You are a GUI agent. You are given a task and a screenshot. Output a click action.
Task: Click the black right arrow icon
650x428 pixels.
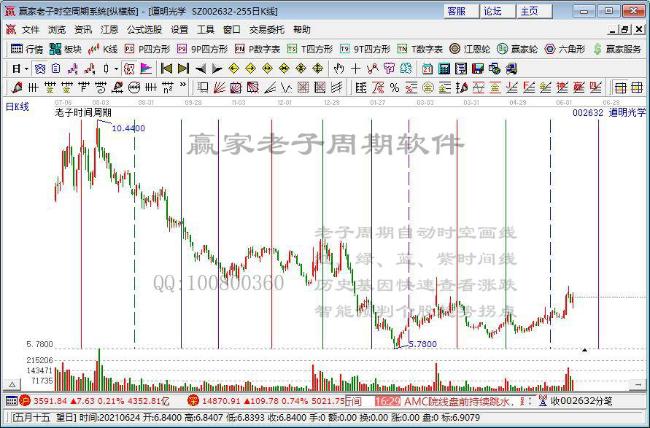pyautogui.click(x=217, y=69)
